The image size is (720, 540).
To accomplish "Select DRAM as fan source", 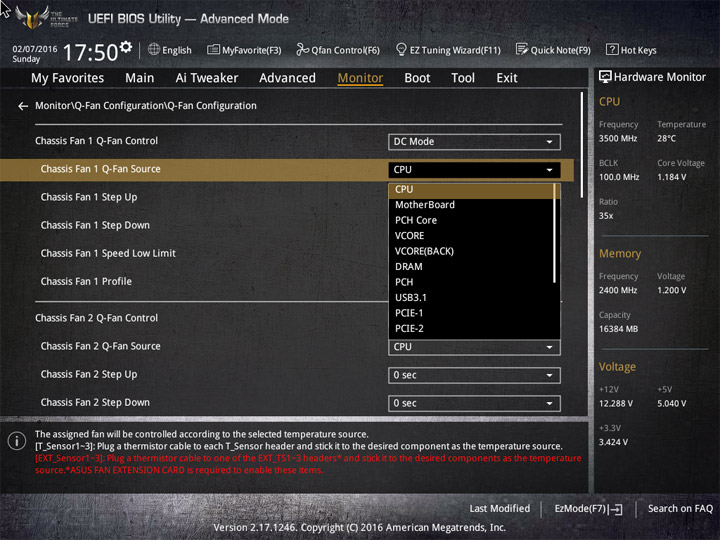I will [x=471, y=267].
